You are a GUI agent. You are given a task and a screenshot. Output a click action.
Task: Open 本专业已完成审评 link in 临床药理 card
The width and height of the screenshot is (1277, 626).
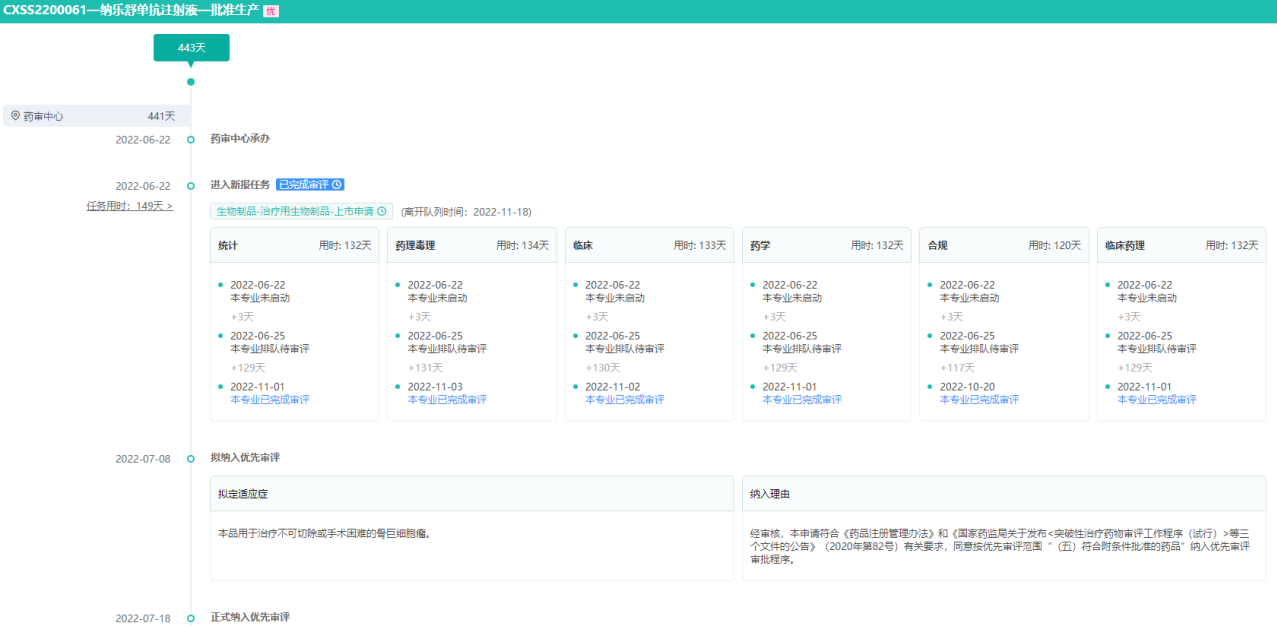pyautogui.click(x=1157, y=400)
